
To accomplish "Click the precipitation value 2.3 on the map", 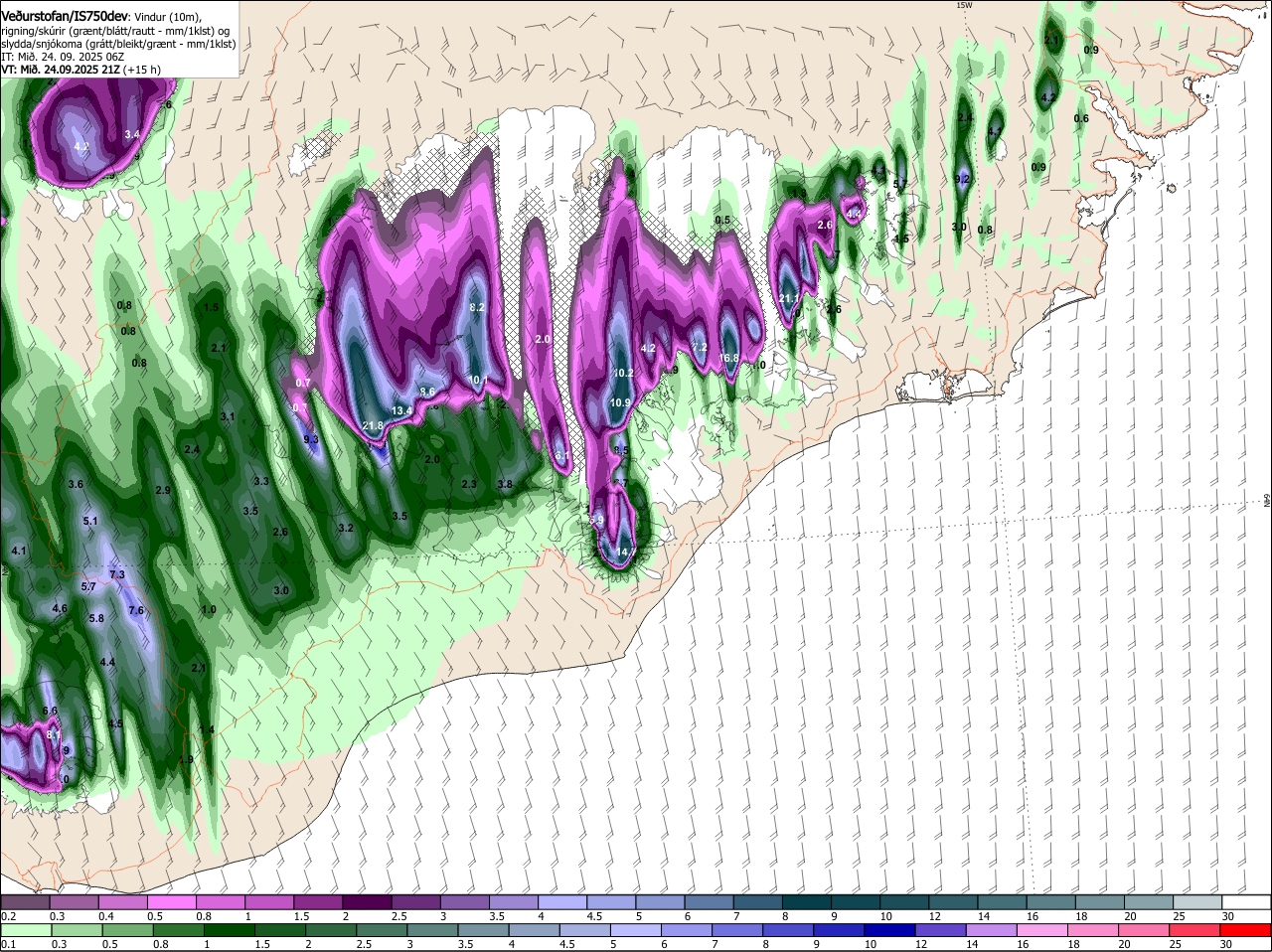I will 469,484.
